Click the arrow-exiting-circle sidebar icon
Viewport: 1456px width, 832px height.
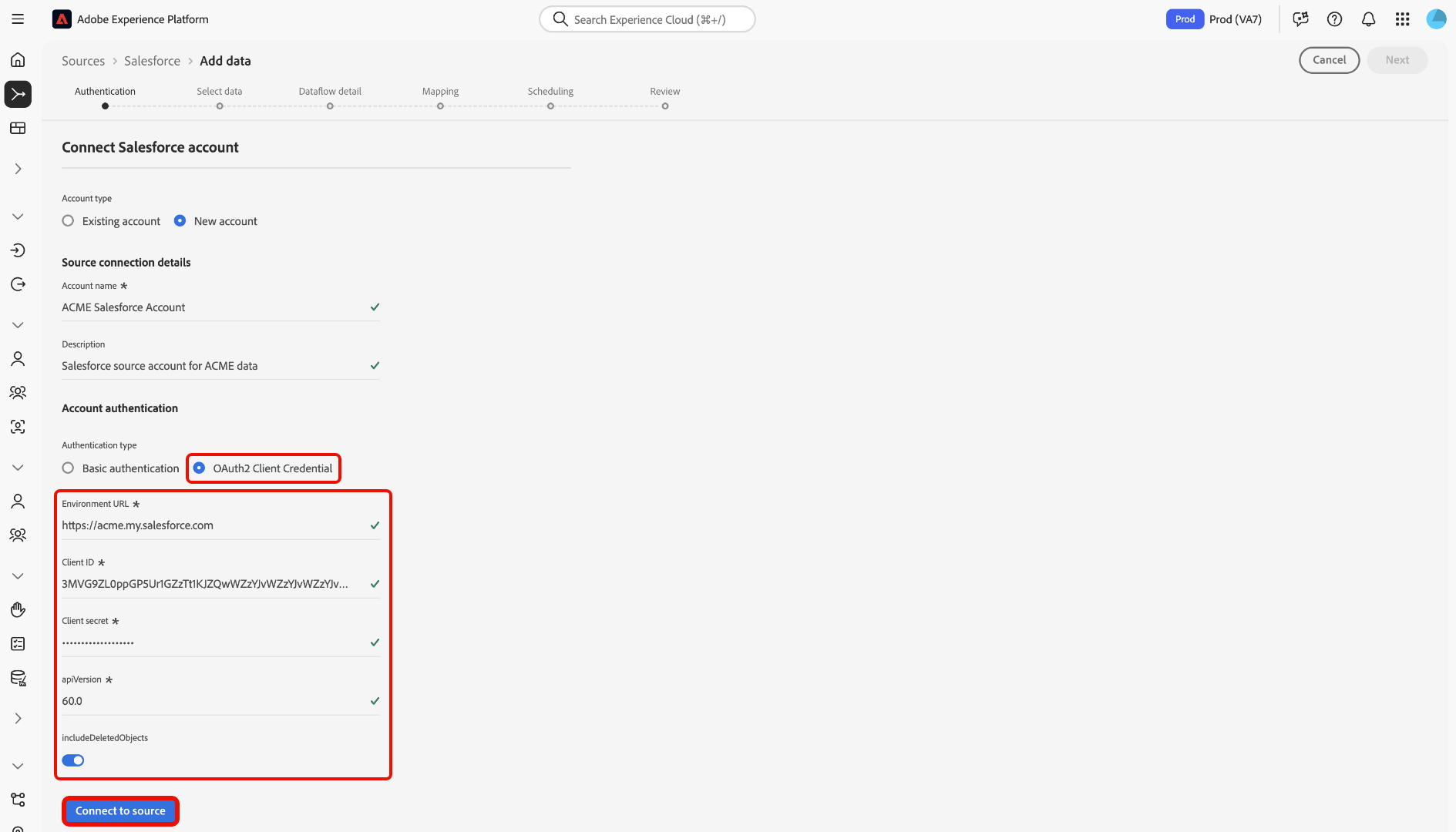click(18, 284)
